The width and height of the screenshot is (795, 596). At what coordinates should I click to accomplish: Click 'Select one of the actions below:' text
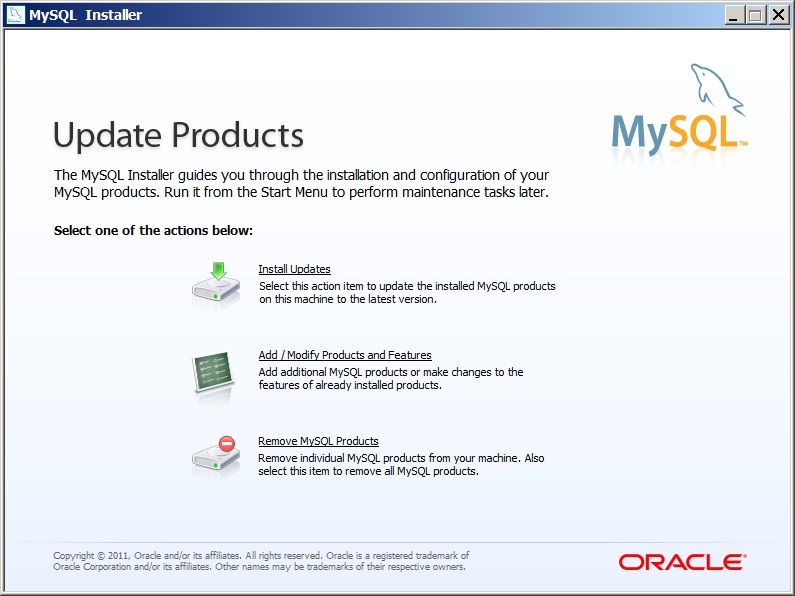click(153, 231)
